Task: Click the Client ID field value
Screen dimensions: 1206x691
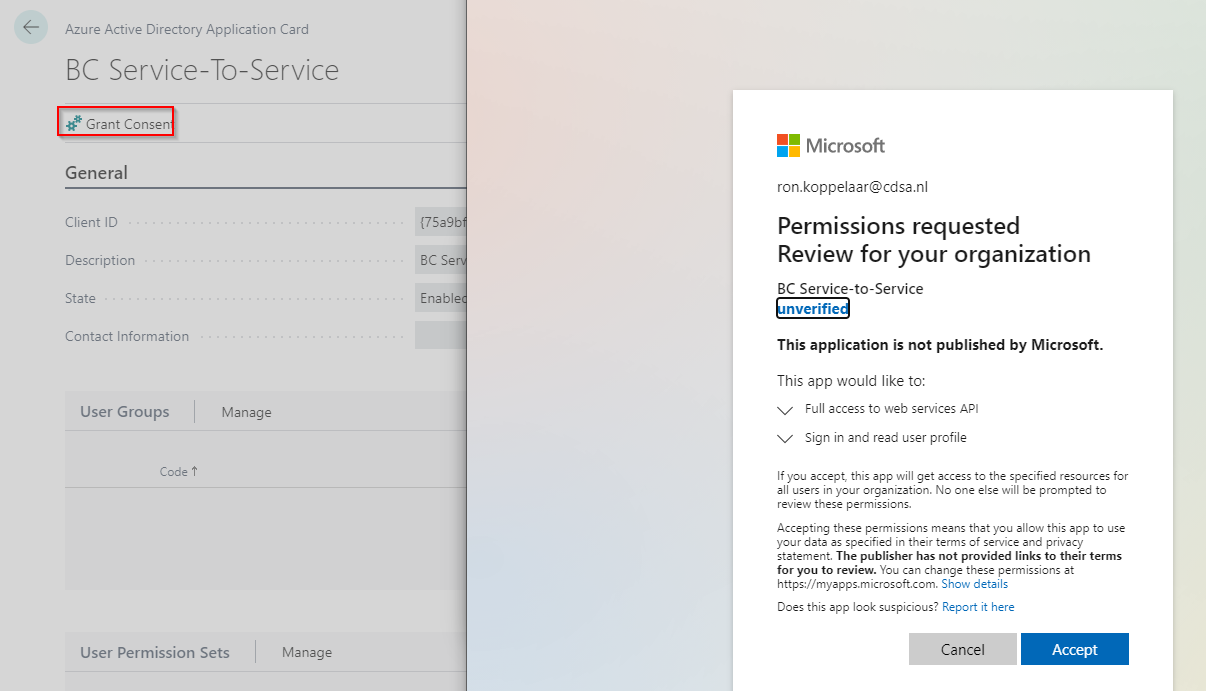Action: [441, 222]
